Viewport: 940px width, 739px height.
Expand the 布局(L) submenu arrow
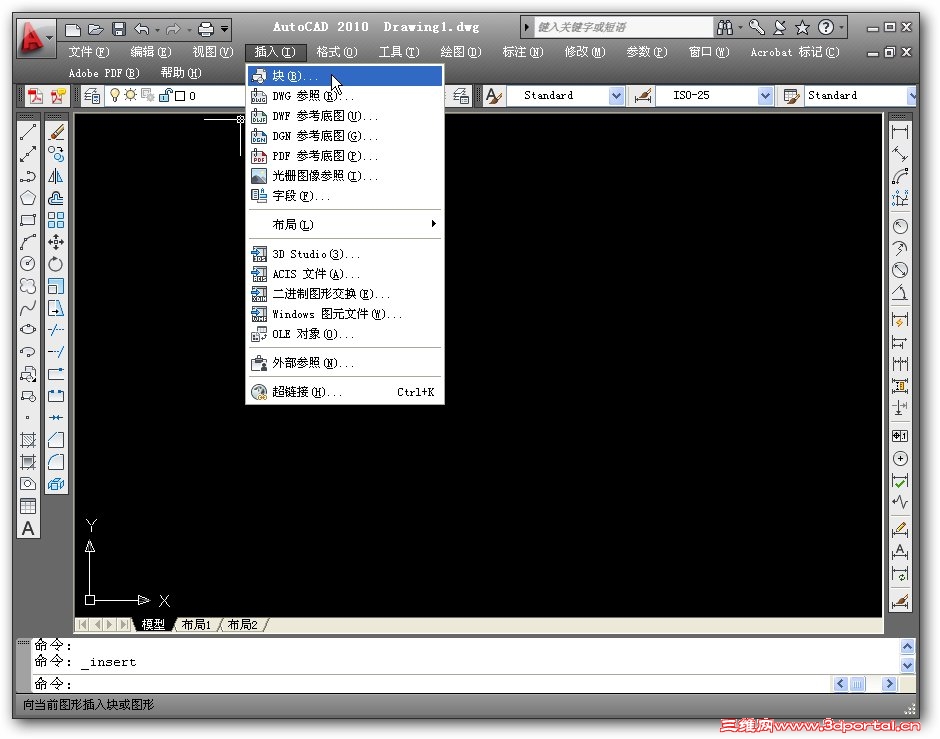[x=433, y=224]
